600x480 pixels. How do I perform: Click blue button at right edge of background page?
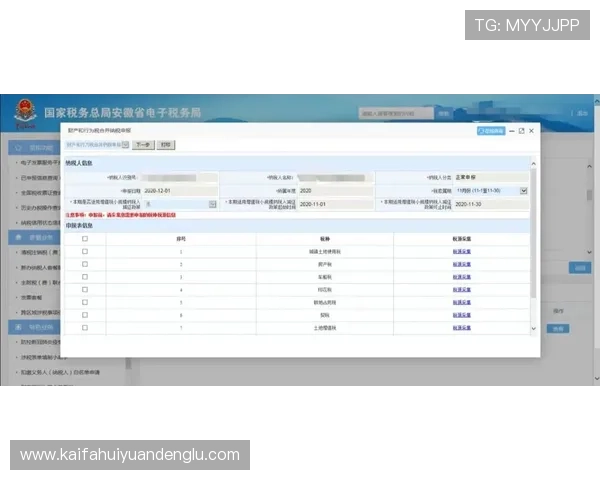coord(579,268)
